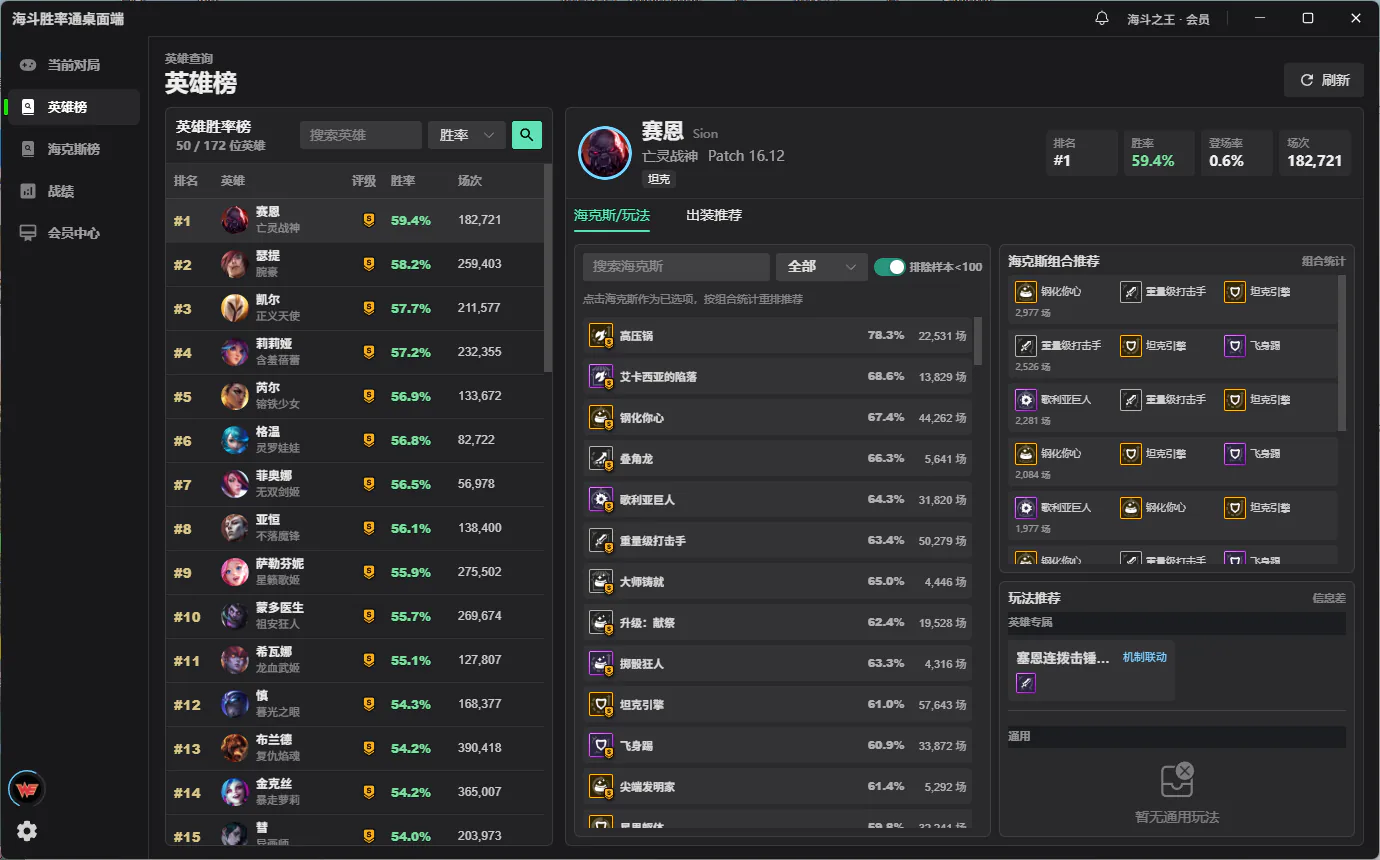
Task: Click the hero ranking list scrollbar
Action: [x=547, y=268]
